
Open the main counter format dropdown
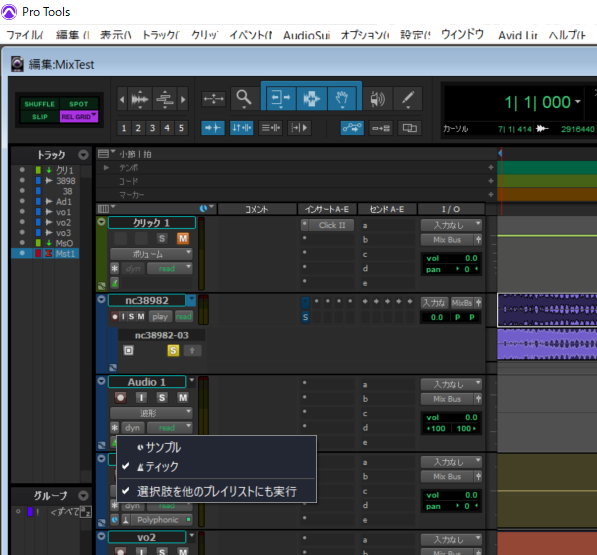pyautogui.click(x=578, y=102)
